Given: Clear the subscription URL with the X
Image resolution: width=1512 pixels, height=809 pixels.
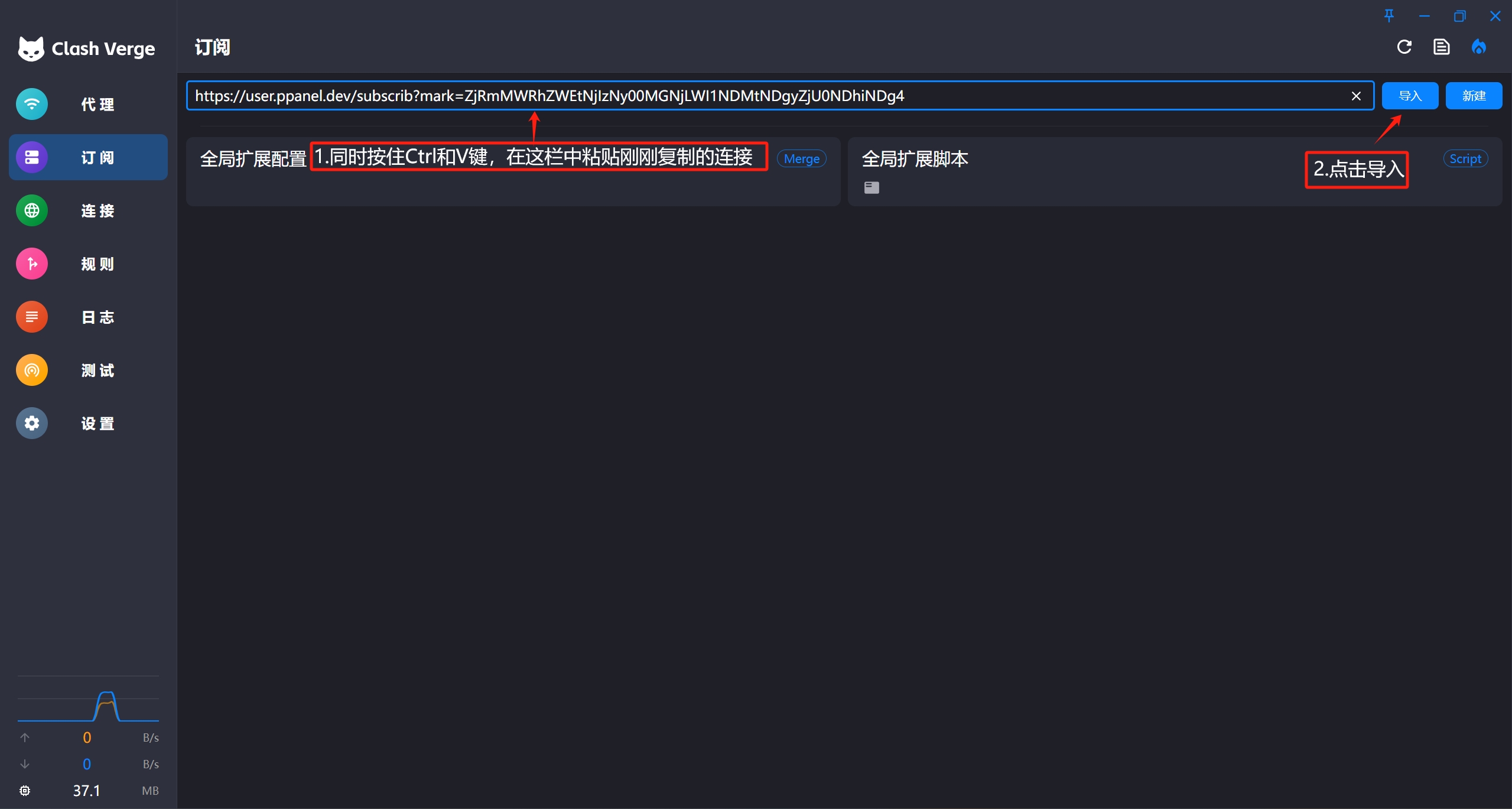Looking at the screenshot, I should click(1356, 96).
